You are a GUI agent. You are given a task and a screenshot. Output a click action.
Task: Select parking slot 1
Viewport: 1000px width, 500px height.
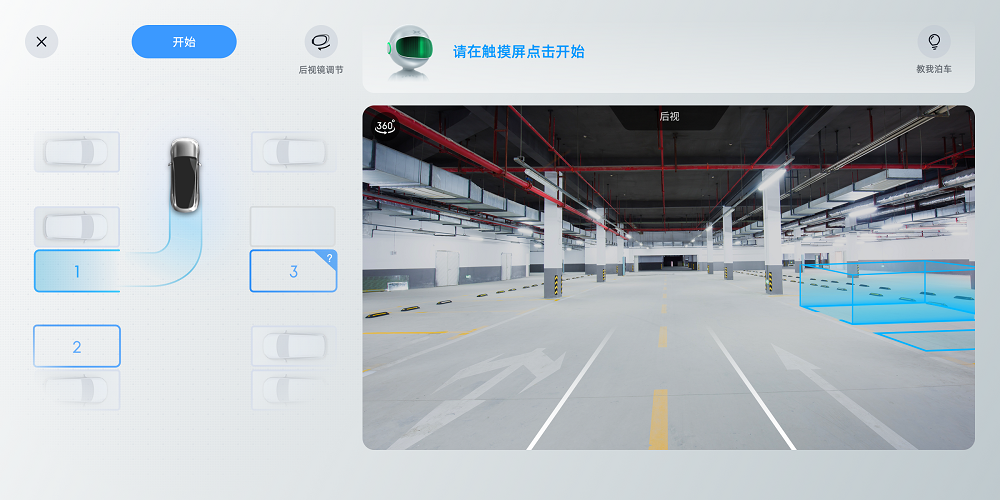tap(77, 271)
